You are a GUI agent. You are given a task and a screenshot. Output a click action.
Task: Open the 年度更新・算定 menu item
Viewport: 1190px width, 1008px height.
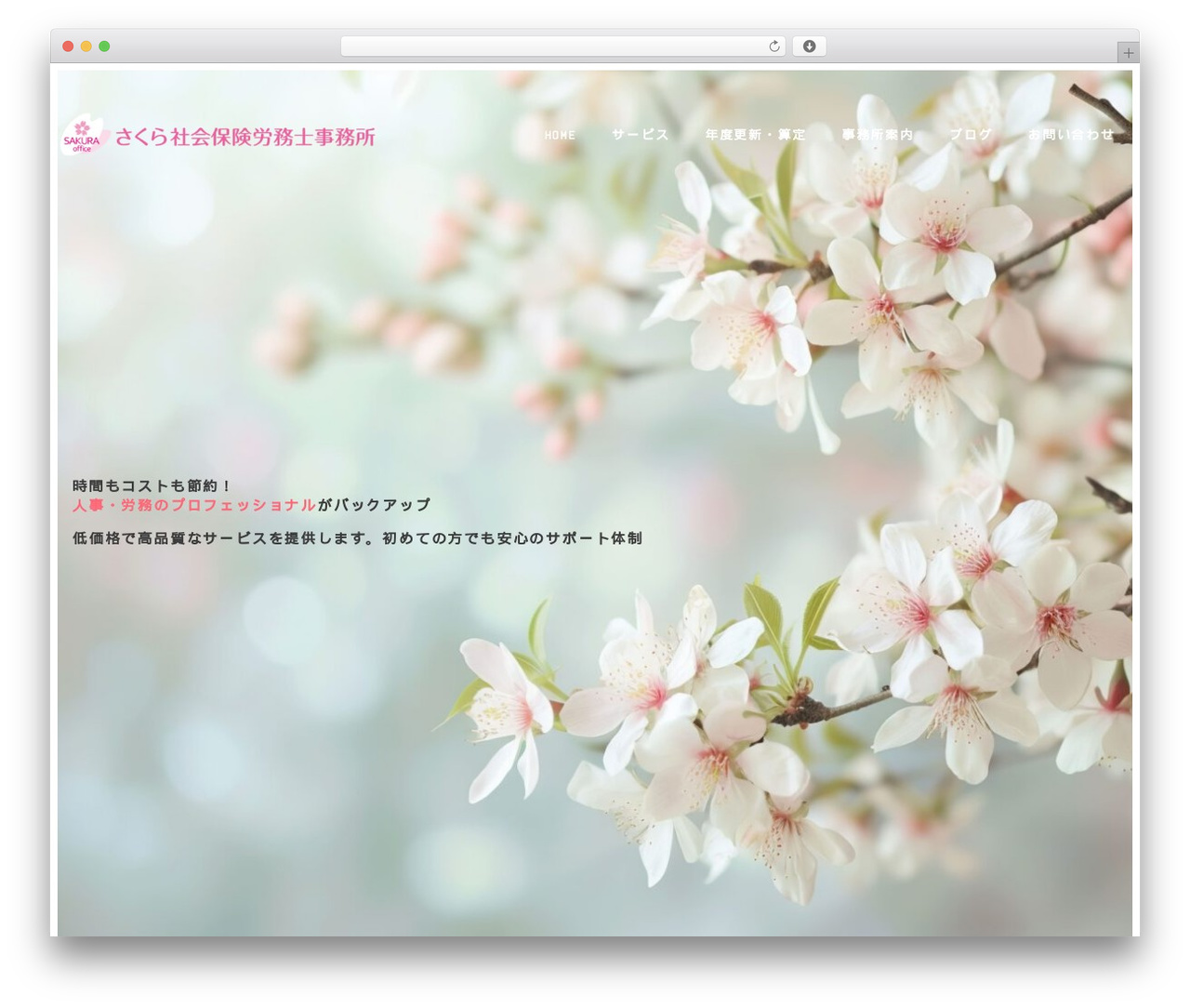coord(755,135)
